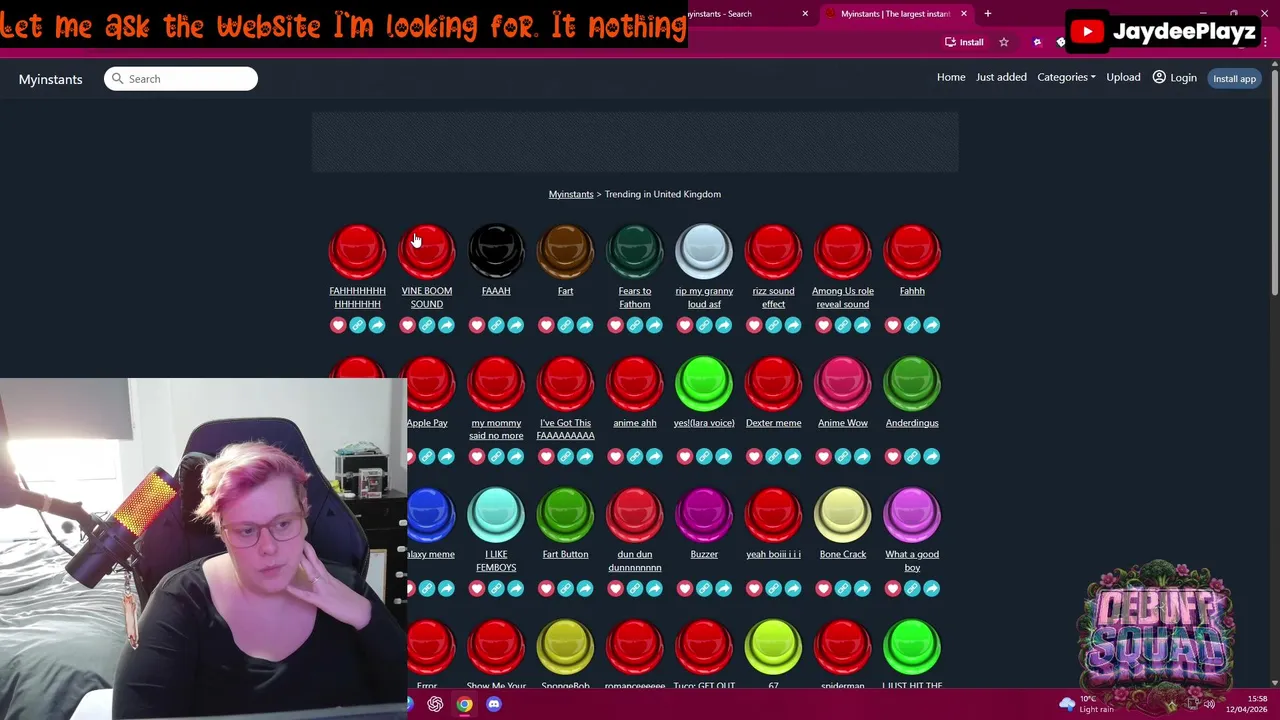Play the FAHHHHHHHHHHHHHHH sound button
This screenshot has height=720, width=1280.
(x=357, y=251)
